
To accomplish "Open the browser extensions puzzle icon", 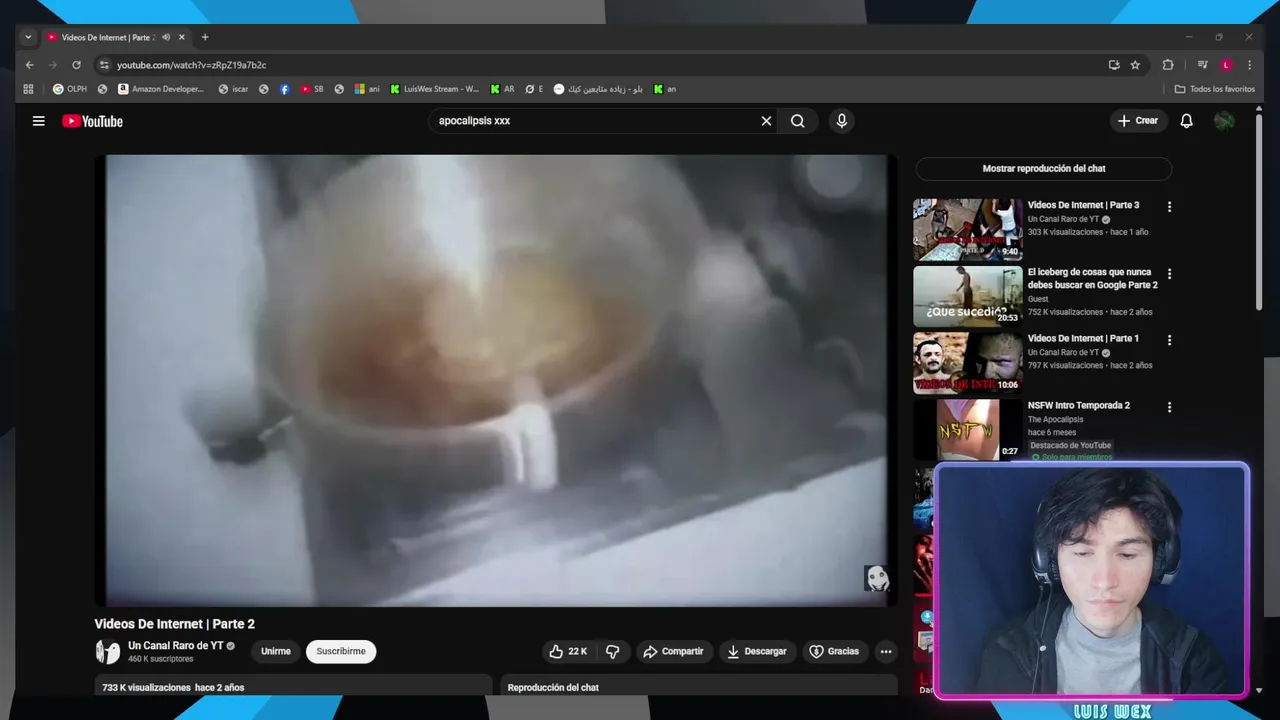I will (1168, 65).
